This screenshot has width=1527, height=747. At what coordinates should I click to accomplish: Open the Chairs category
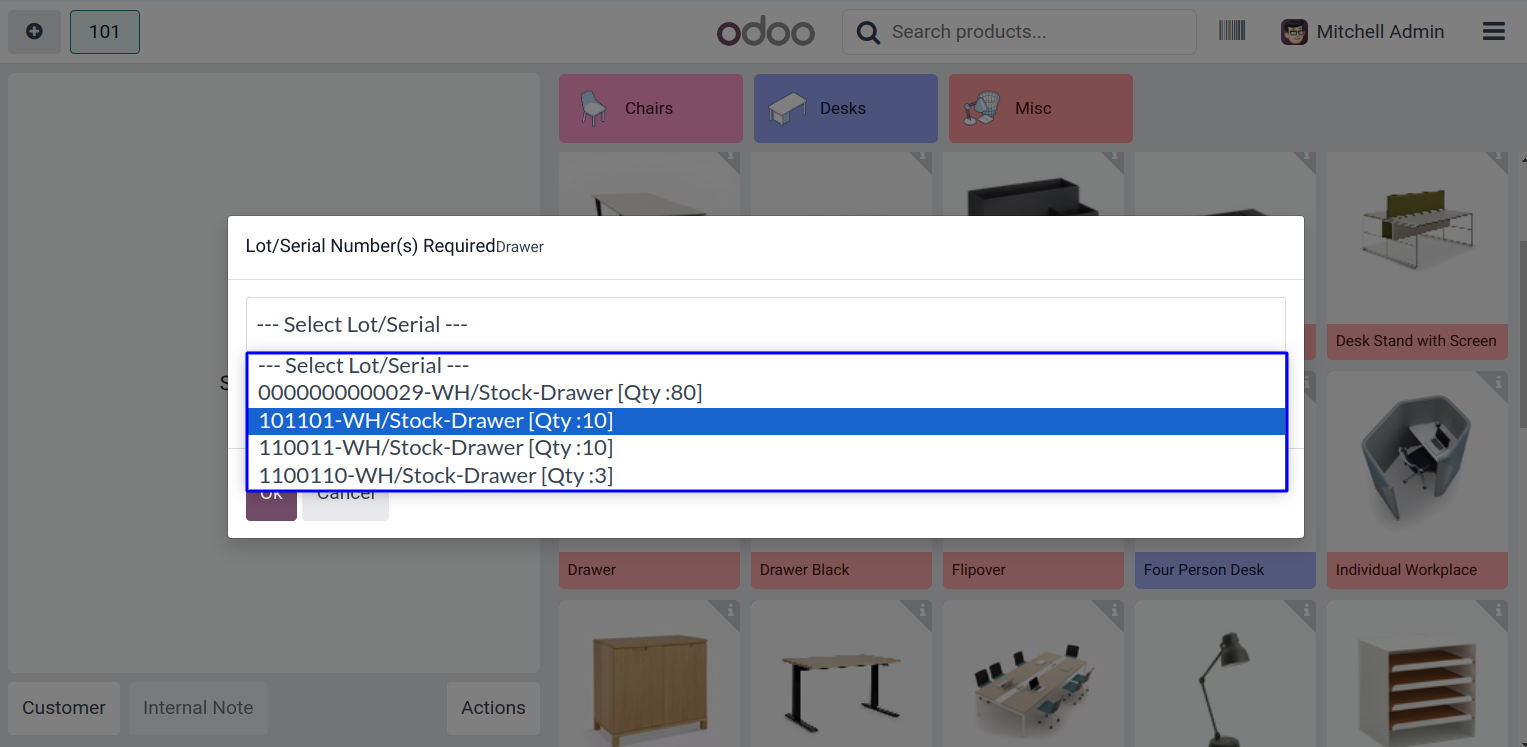point(650,108)
